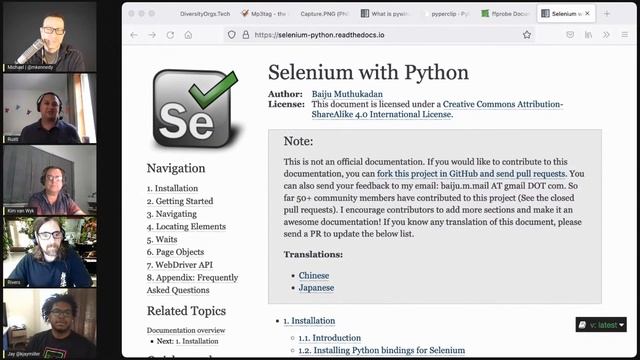Viewport: 640px width, 360px height.
Task: Bookmark this page with the star icon
Action: pyautogui.click(x=527, y=35)
